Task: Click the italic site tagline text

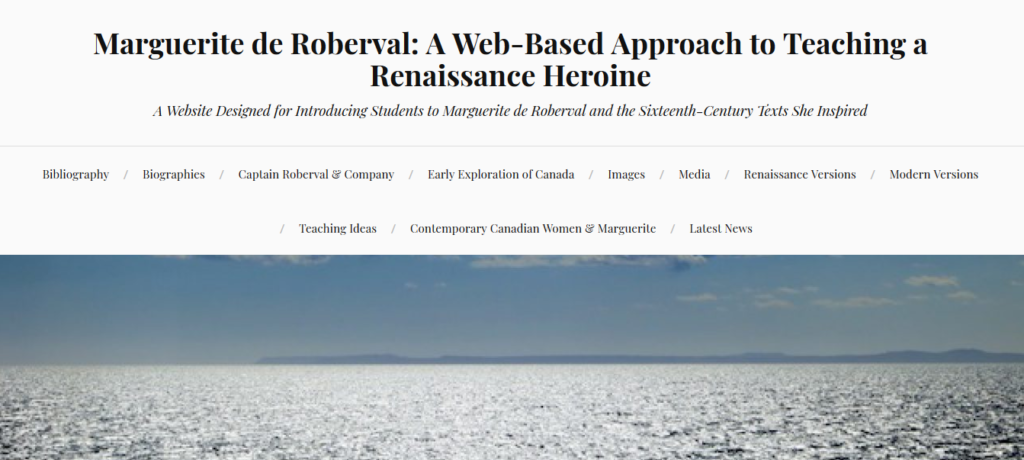Action: coord(511,111)
